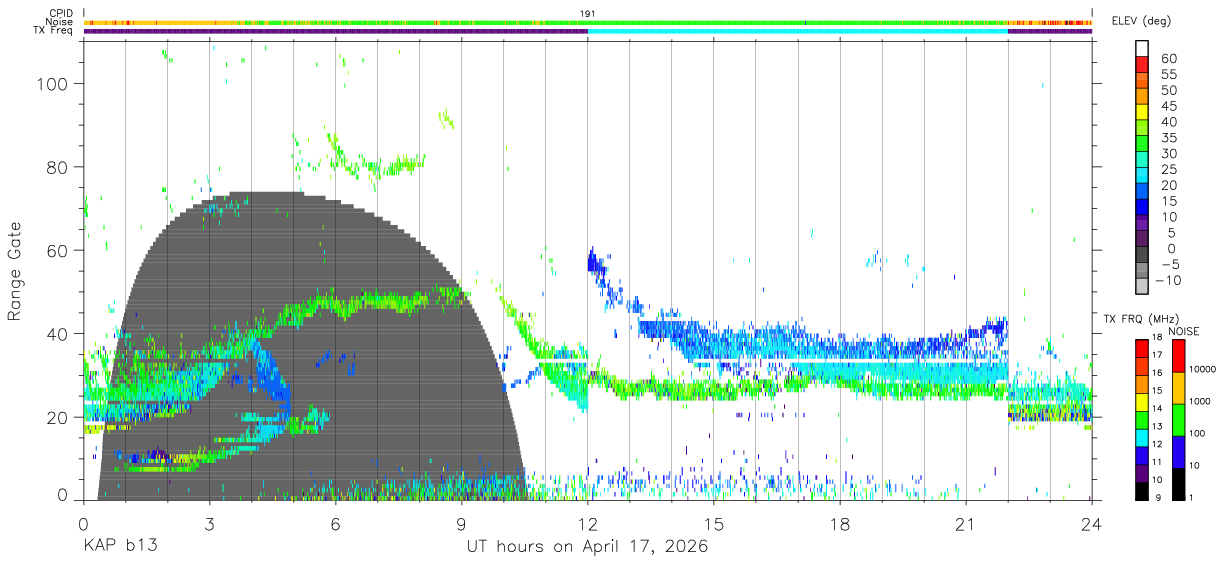Screen dimensions: 1228x567
Task: Click the 100 label on NOISE legend
Action: coord(1196,433)
